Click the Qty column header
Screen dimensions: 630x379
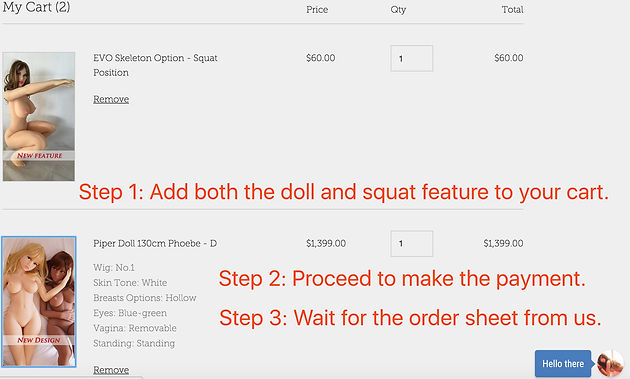click(x=398, y=9)
